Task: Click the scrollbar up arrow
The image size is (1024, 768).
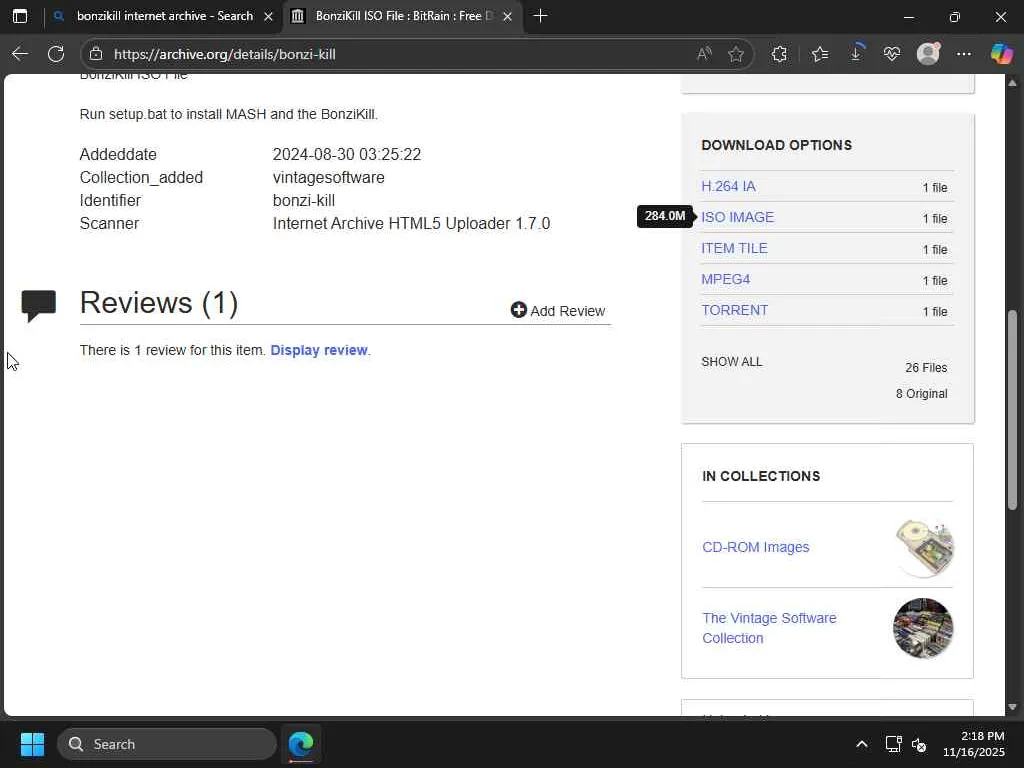Action: click(1012, 82)
